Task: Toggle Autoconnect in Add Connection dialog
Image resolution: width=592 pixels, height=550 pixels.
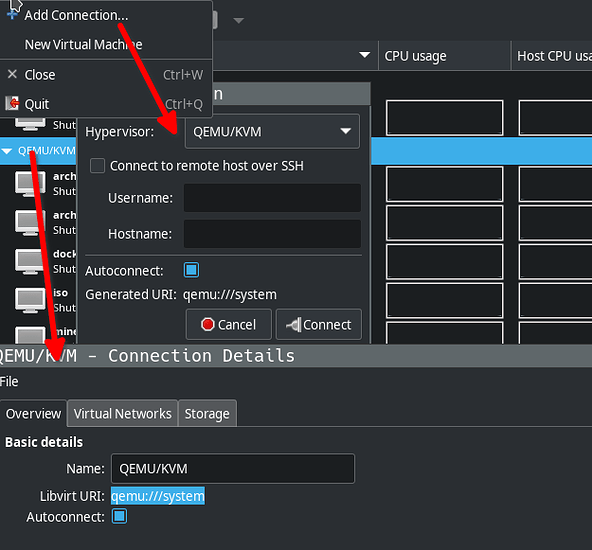Action: pyautogui.click(x=191, y=270)
